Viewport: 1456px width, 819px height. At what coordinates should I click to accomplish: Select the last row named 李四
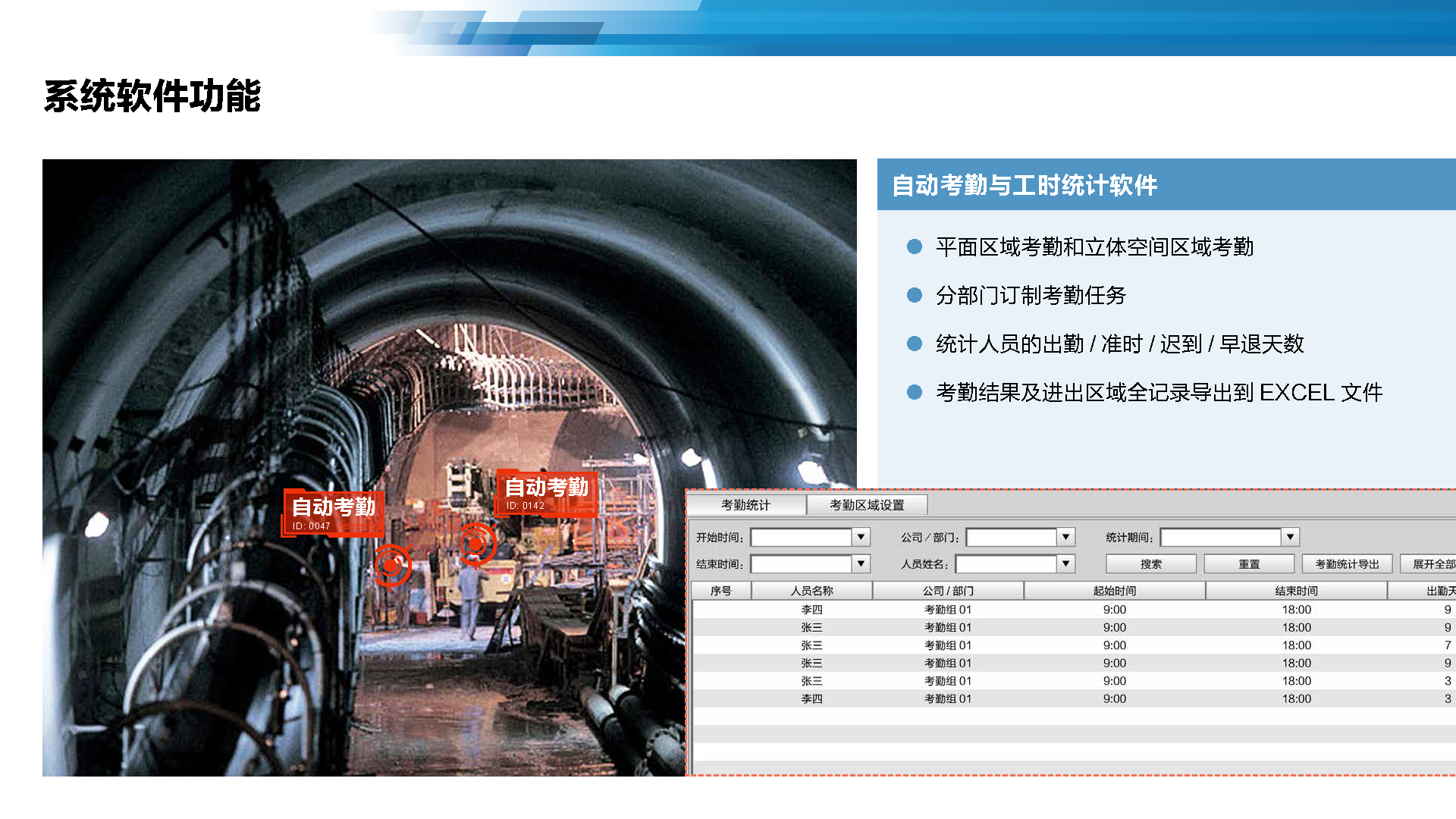(x=1074, y=699)
